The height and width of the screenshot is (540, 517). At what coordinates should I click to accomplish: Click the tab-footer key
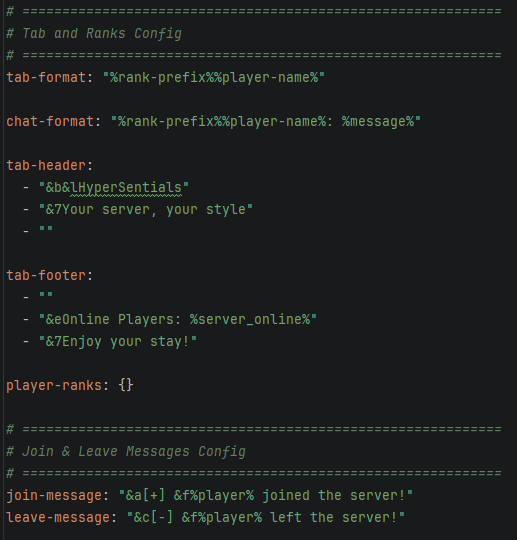(x=46, y=276)
